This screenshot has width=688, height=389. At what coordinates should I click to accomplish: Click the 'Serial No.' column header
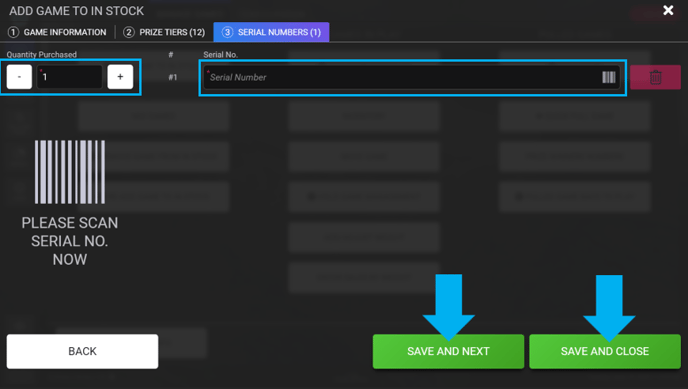[x=220, y=54]
